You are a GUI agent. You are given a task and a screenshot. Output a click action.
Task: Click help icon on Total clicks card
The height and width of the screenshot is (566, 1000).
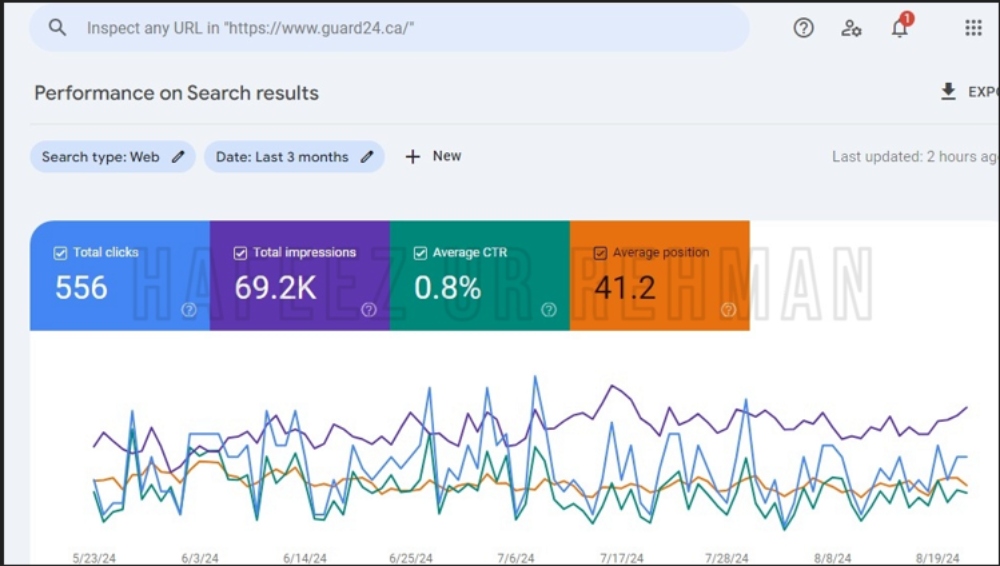pyautogui.click(x=189, y=310)
